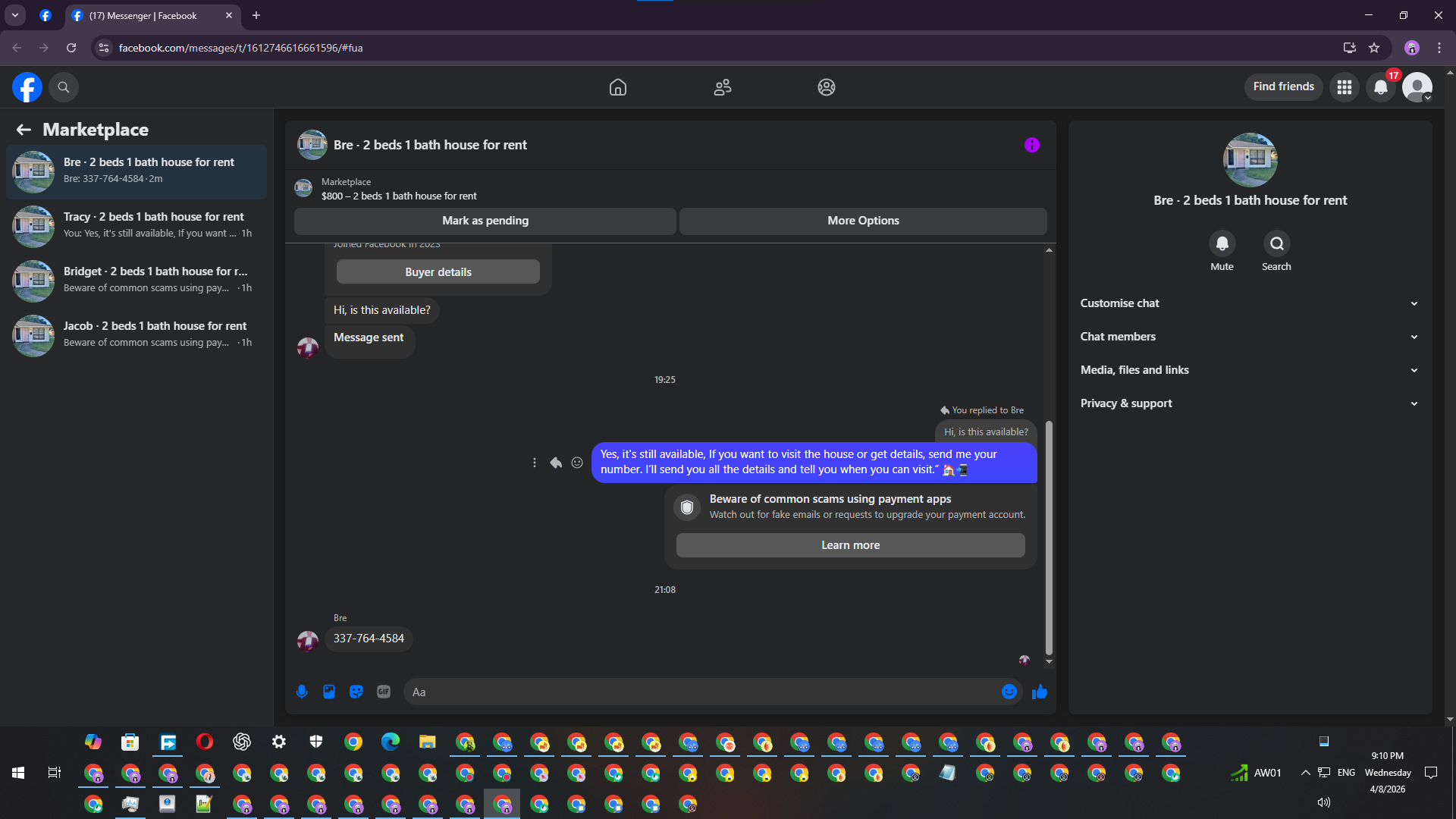The width and height of the screenshot is (1456, 819).
Task: Open the sticker picker icon
Action: coord(356,692)
